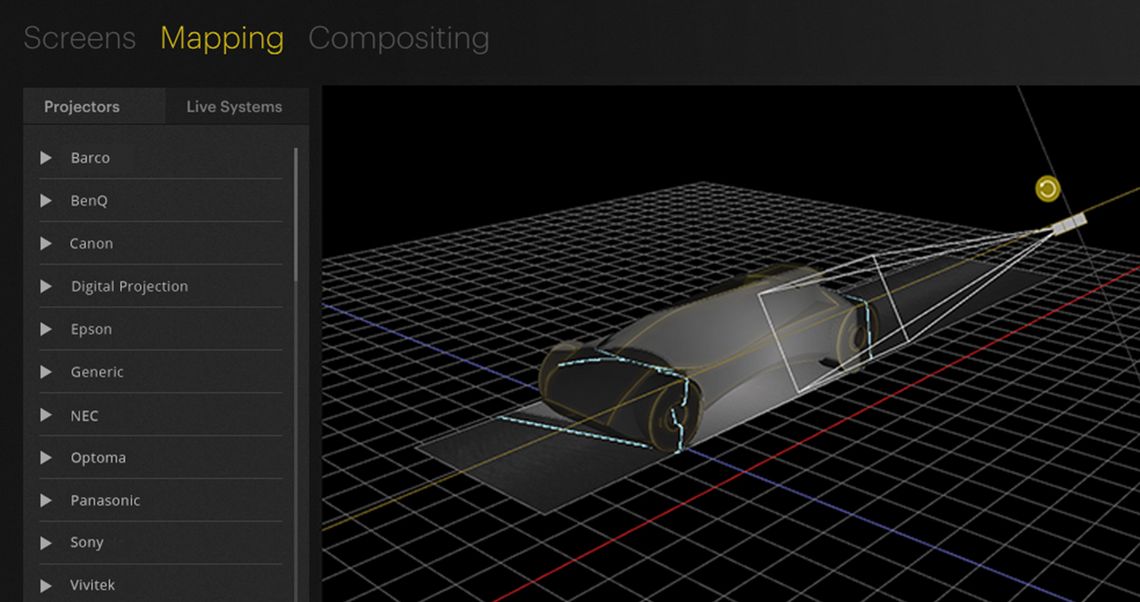The height and width of the screenshot is (602, 1140).
Task: Expand the Barco projector group
Action: [46, 158]
